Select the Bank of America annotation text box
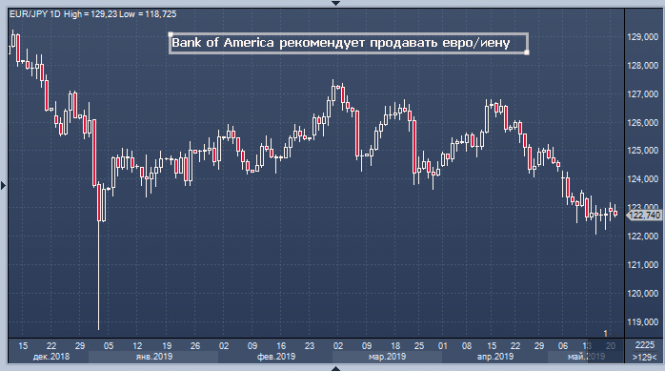Image resolution: width=665 pixels, height=371 pixels. (x=349, y=43)
